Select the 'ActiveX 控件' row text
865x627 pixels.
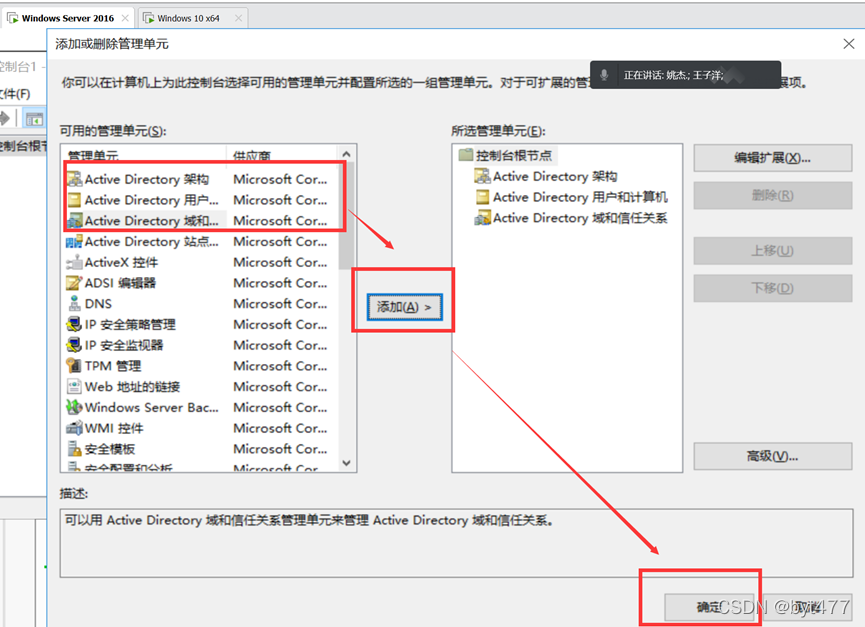click(x=121, y=262)
